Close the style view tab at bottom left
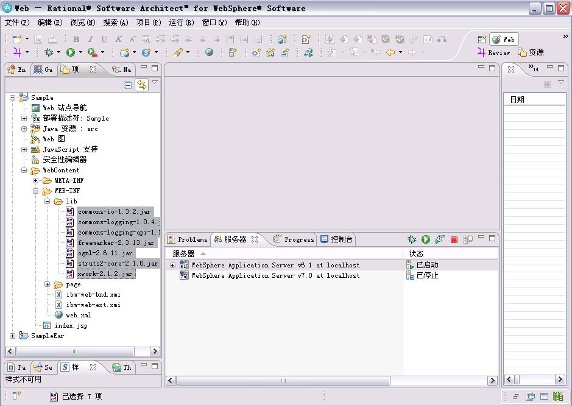Screen dimensions: 572x406 [93, 367]
